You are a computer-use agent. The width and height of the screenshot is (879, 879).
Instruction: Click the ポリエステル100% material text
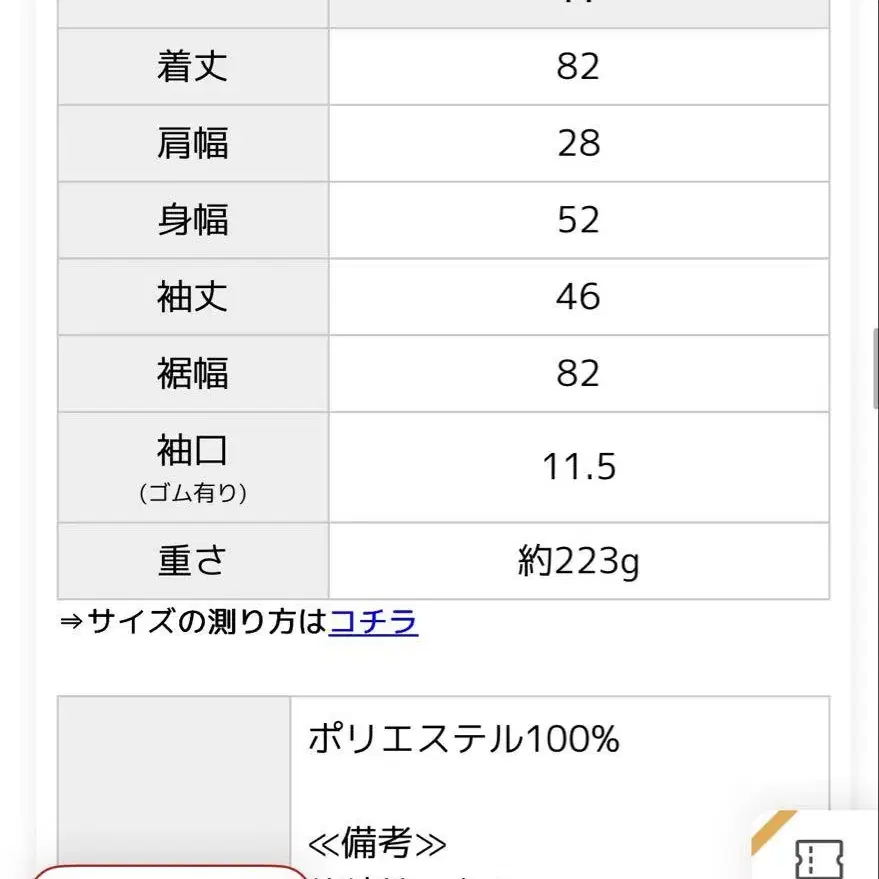pos(463,739)
